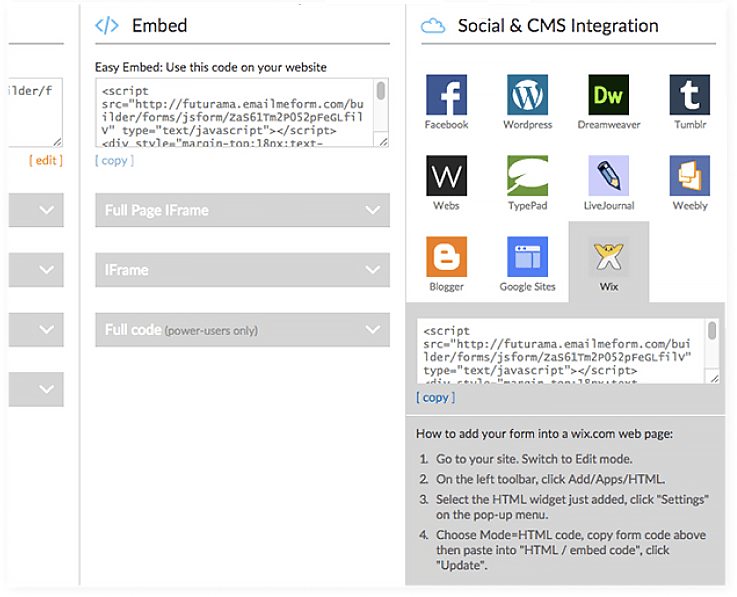Image resolution: width=737 pixels, height=597 pixels.
Task: Select the Wordpress integration icon
Action: click(x=527, y=95)
